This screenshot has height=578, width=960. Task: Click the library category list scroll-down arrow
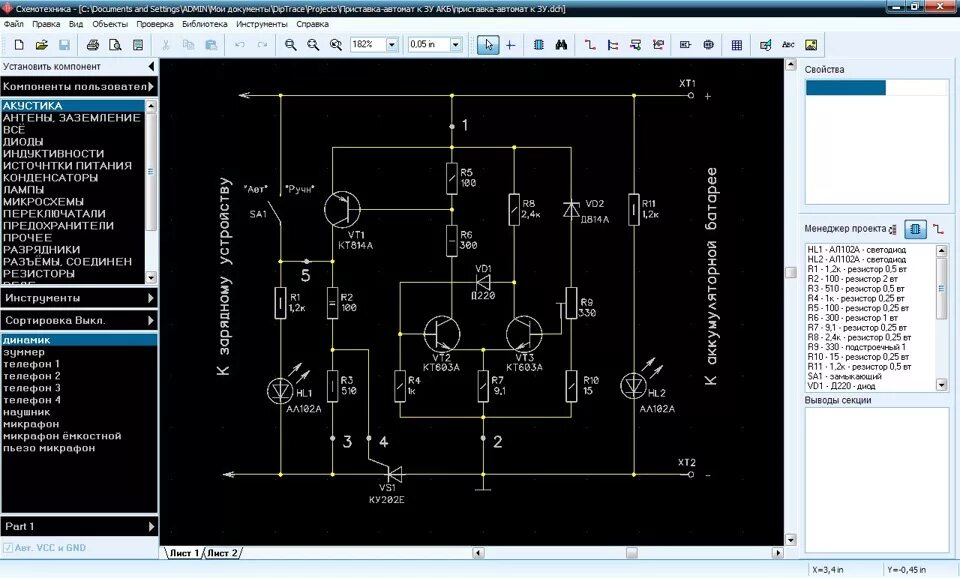tap(151, 277)
